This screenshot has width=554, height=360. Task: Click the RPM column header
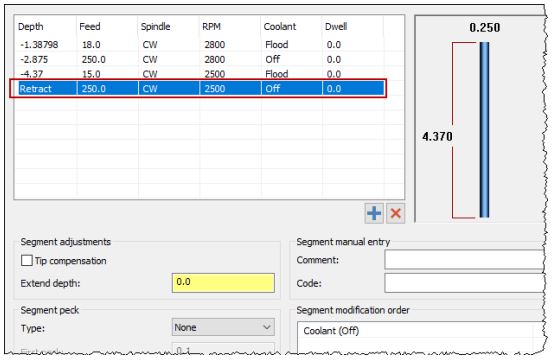230,26
